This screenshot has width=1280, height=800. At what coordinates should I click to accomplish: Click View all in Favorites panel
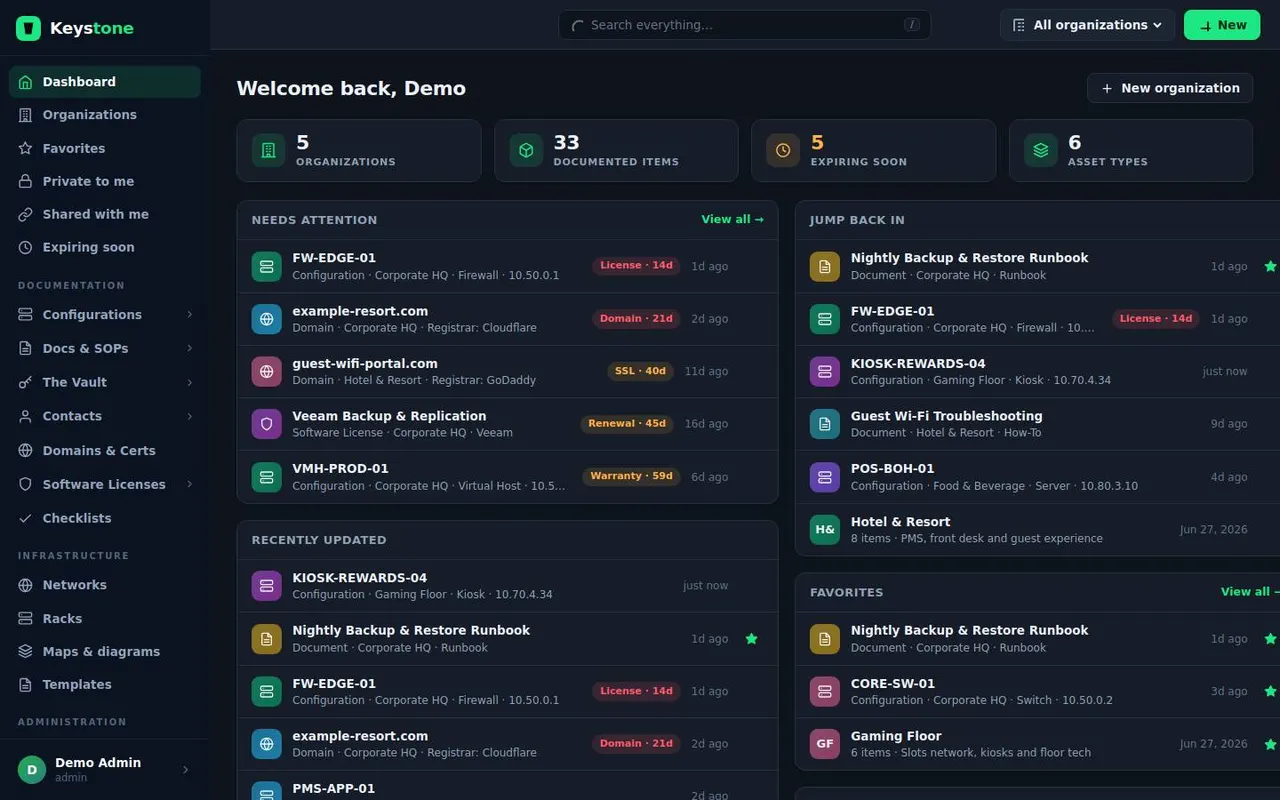(1249, 592)
